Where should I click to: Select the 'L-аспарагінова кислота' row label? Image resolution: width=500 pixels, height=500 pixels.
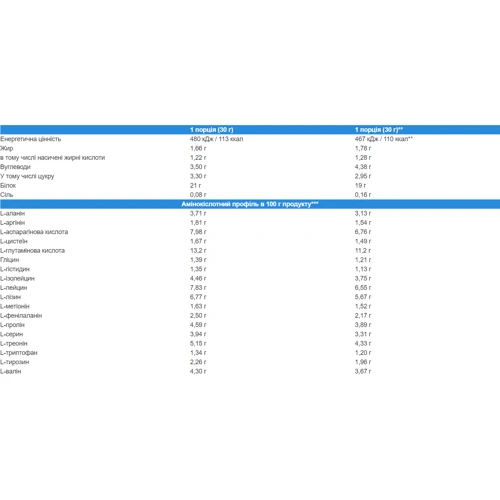click(x=34, y=232)
